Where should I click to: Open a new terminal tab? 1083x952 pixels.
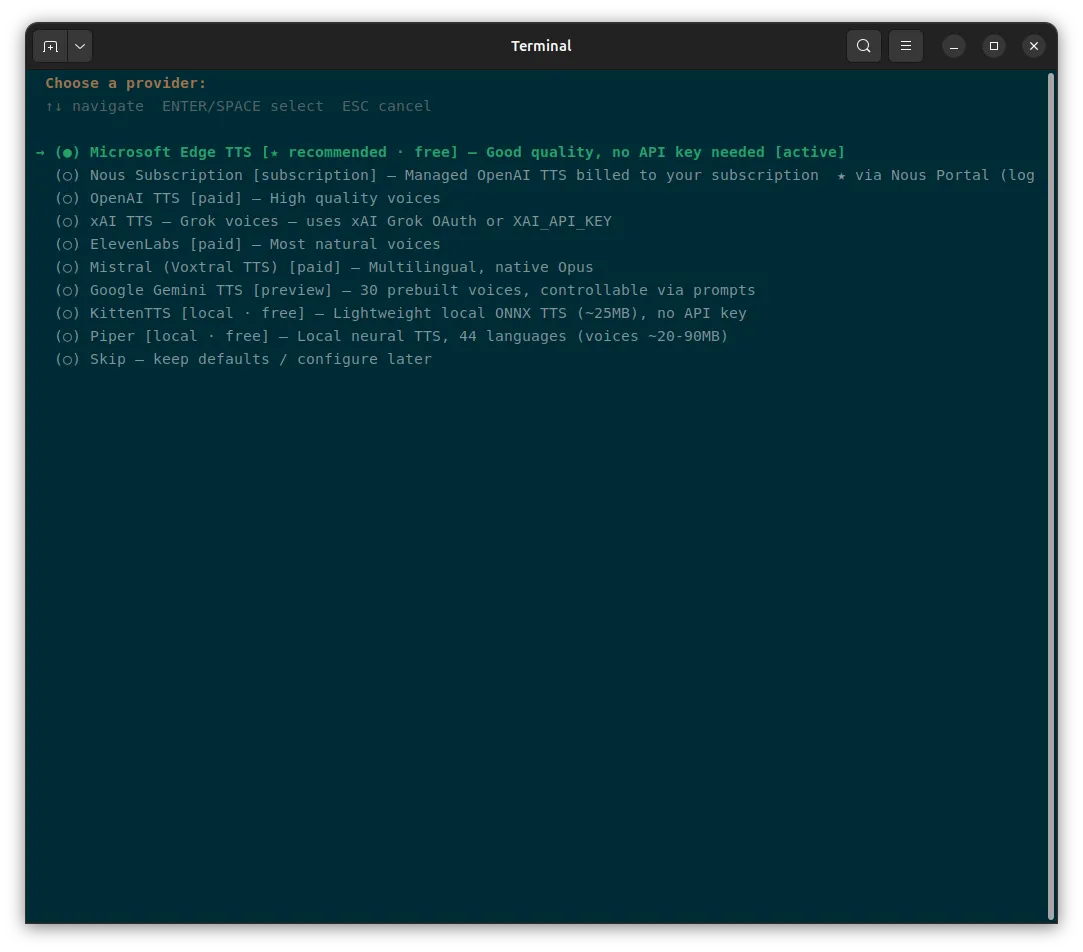coord(50,46)
